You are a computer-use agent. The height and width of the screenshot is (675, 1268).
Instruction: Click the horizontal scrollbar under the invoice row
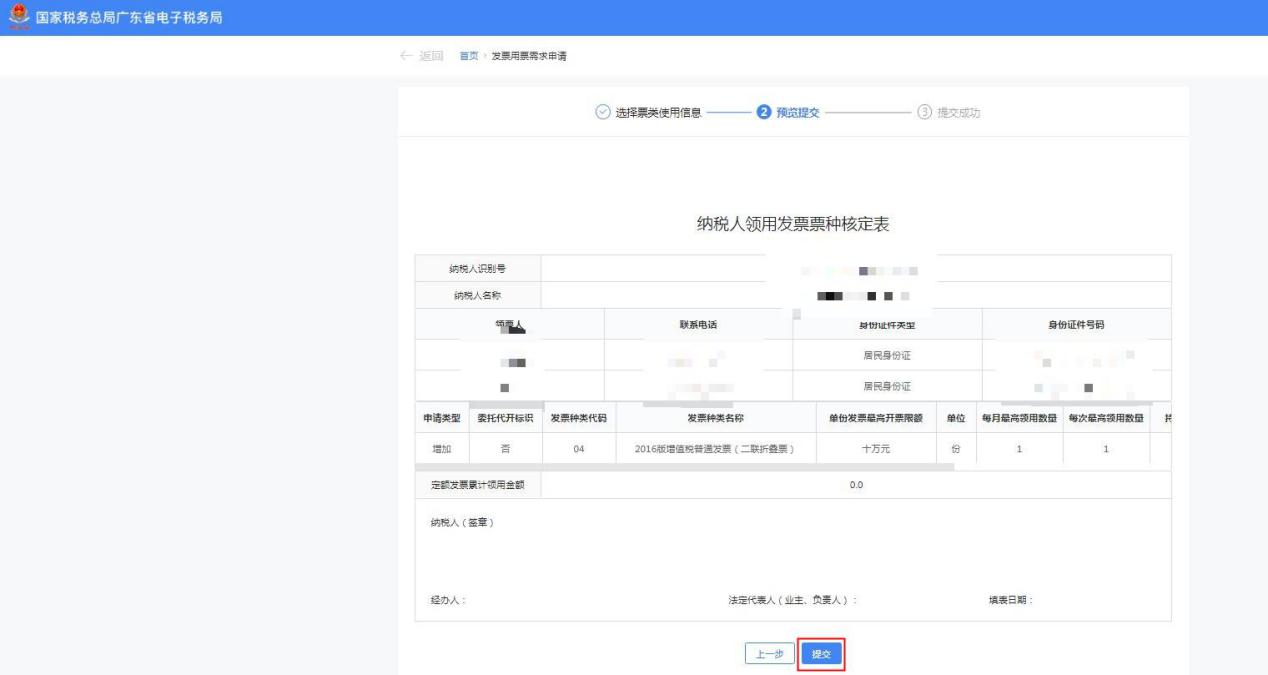[x=685, y=466]
